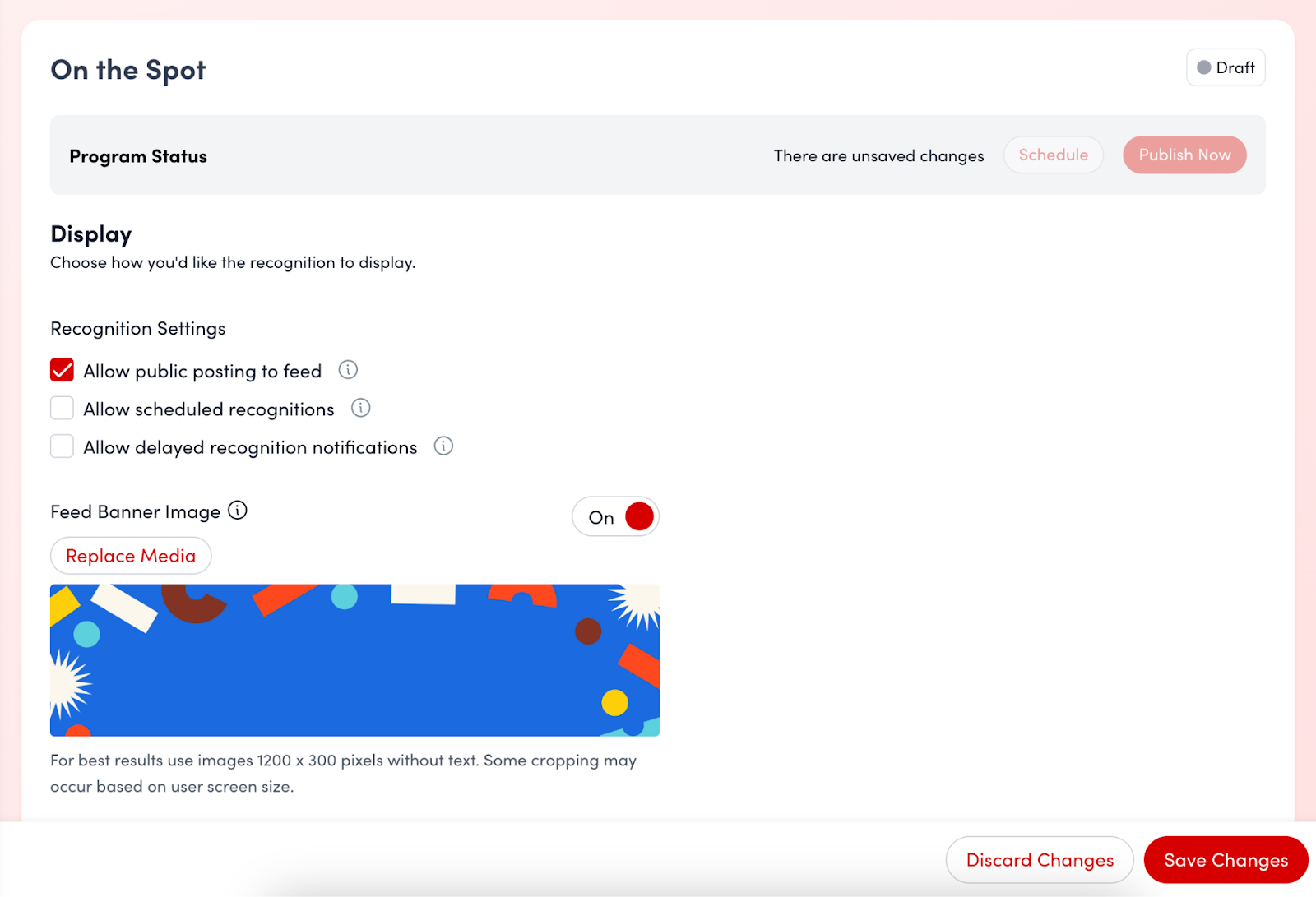Turn off the Feed Banner Image toggle
Image resolution: width=1316 pixels, height=897 pixels.
pos(616,517)
